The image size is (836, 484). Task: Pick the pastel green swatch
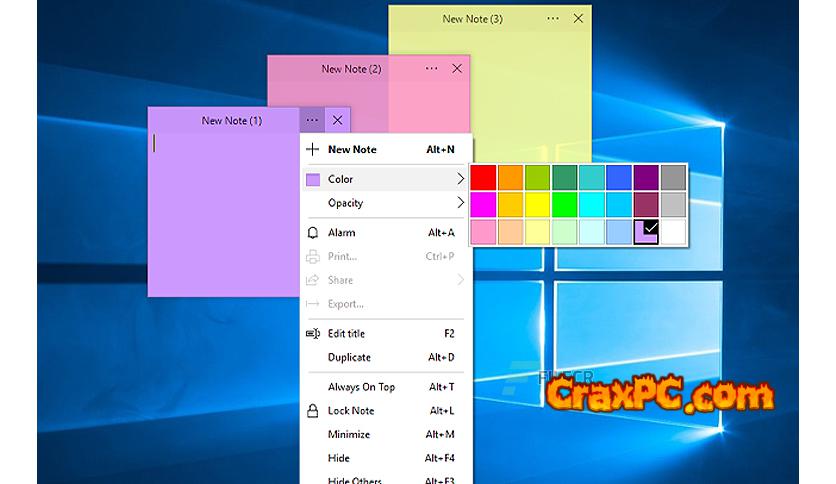click(x=565, y=232)
